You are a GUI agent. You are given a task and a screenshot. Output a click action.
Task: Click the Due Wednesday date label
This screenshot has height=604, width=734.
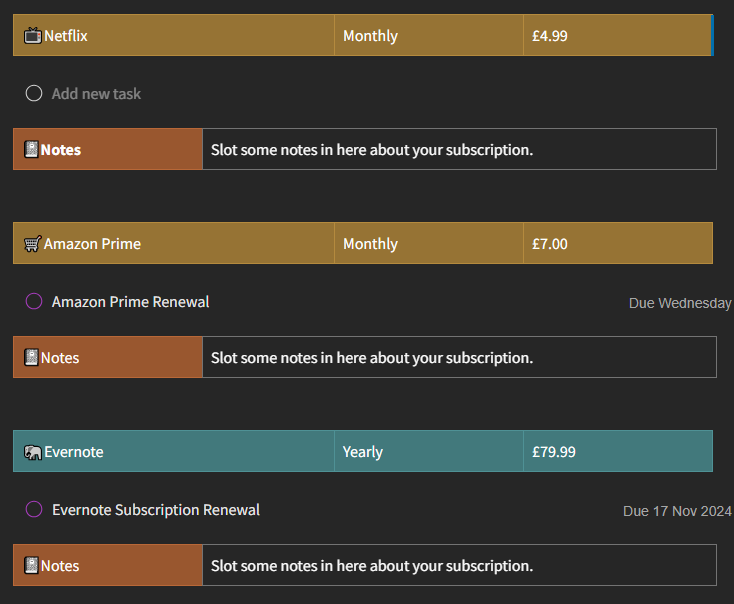point(680,303)
